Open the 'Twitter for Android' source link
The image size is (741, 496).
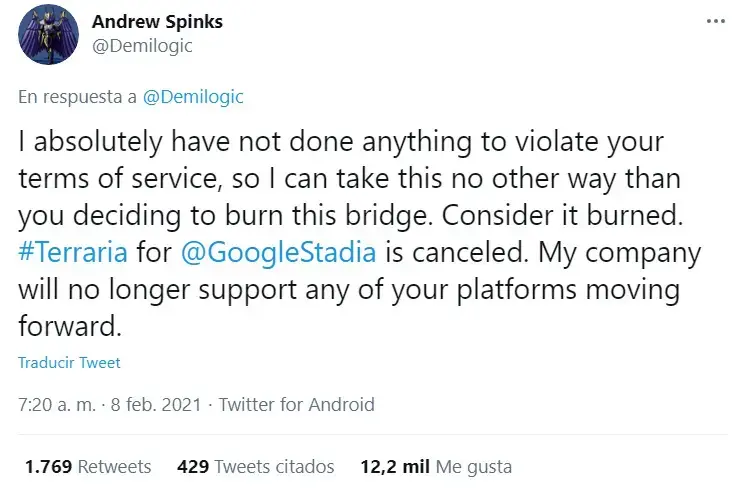[x=296, y=405]
